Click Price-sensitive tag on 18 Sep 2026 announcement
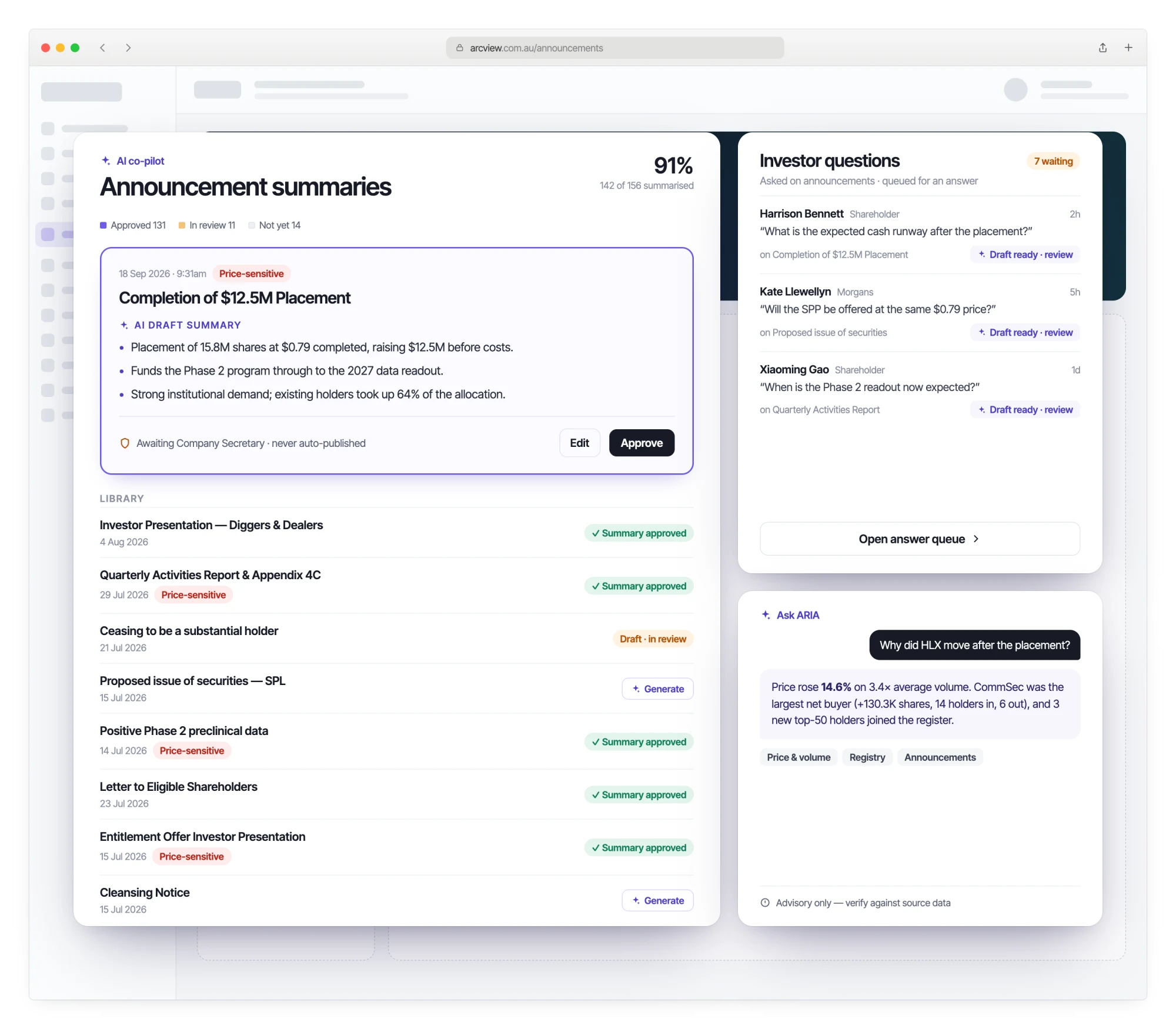1176x1029 pixels. point(251,273)
